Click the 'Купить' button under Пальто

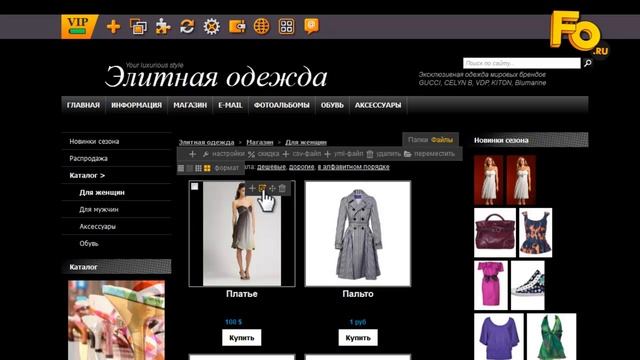(358, 338)
